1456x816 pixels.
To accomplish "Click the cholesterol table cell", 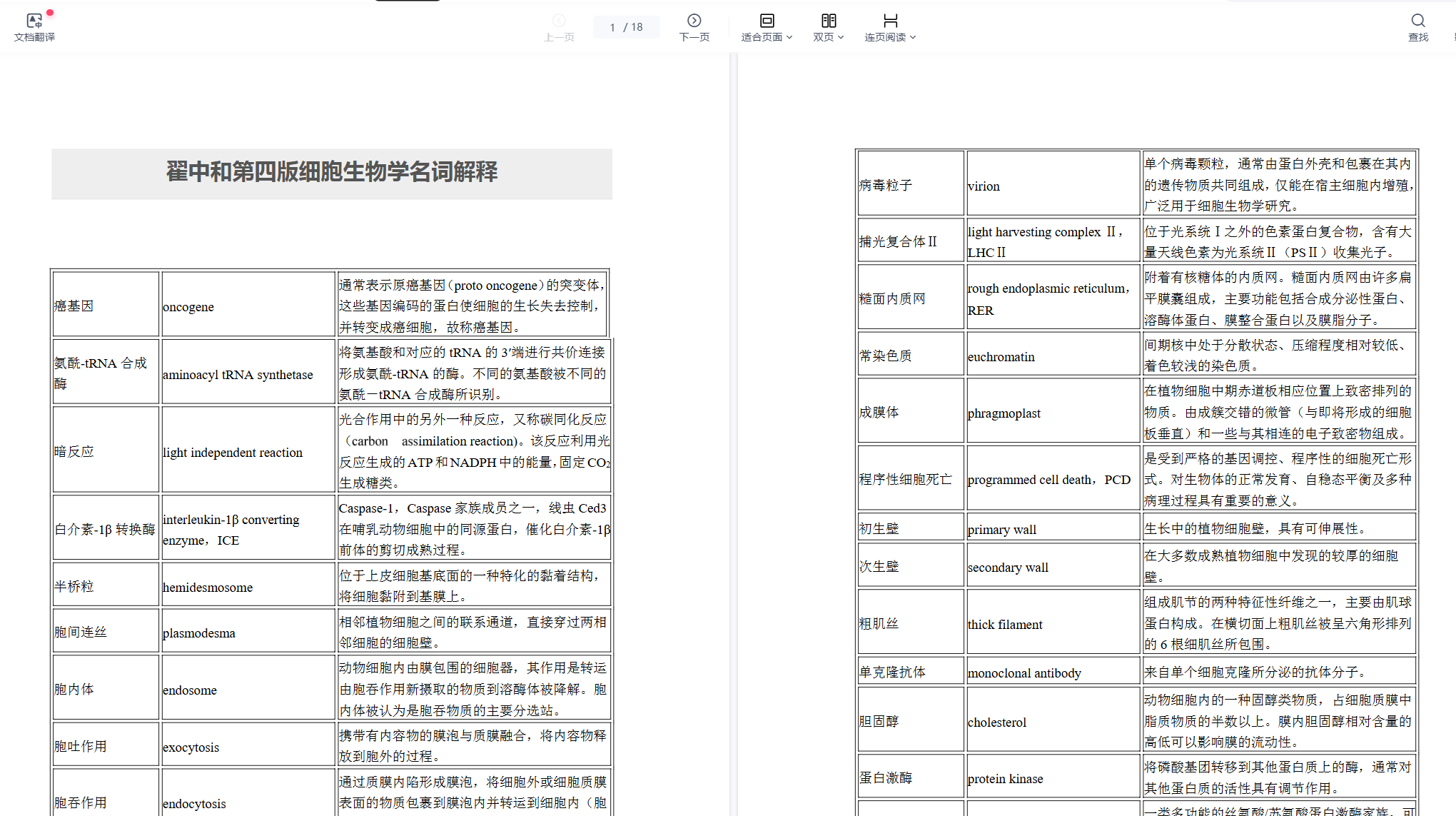I will pos(997,722).
